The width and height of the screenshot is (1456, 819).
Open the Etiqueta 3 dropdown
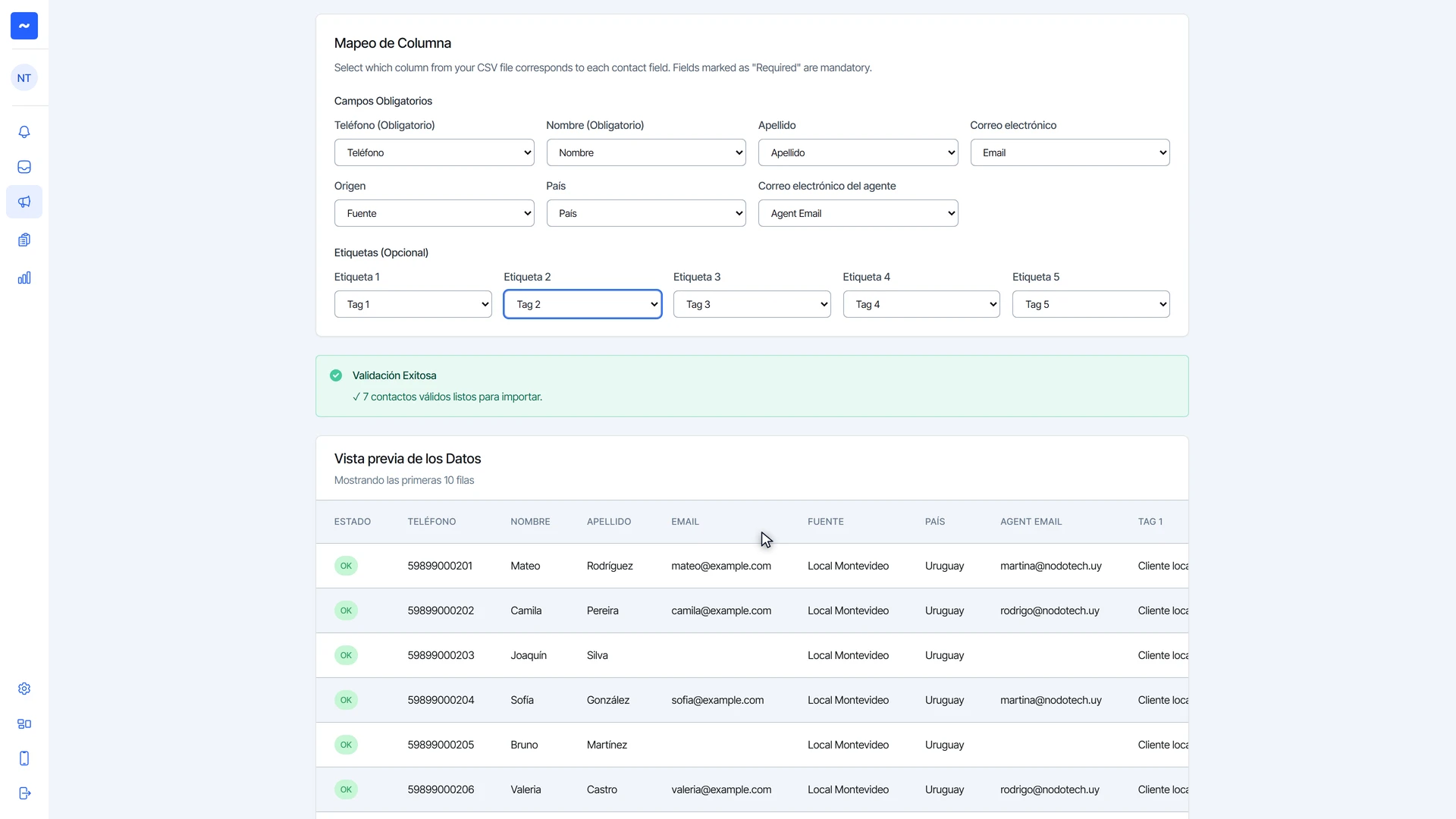click(x=752, y=304)
